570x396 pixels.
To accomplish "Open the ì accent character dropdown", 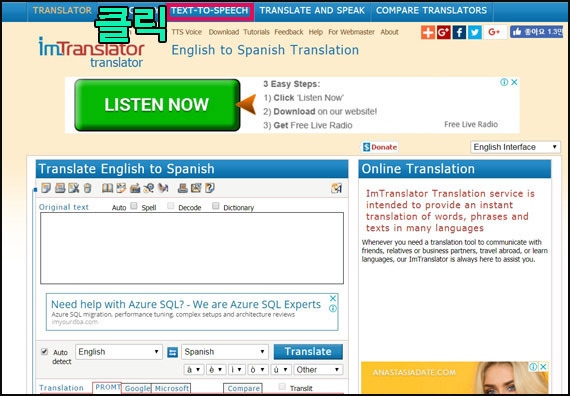I will [237, 370].
